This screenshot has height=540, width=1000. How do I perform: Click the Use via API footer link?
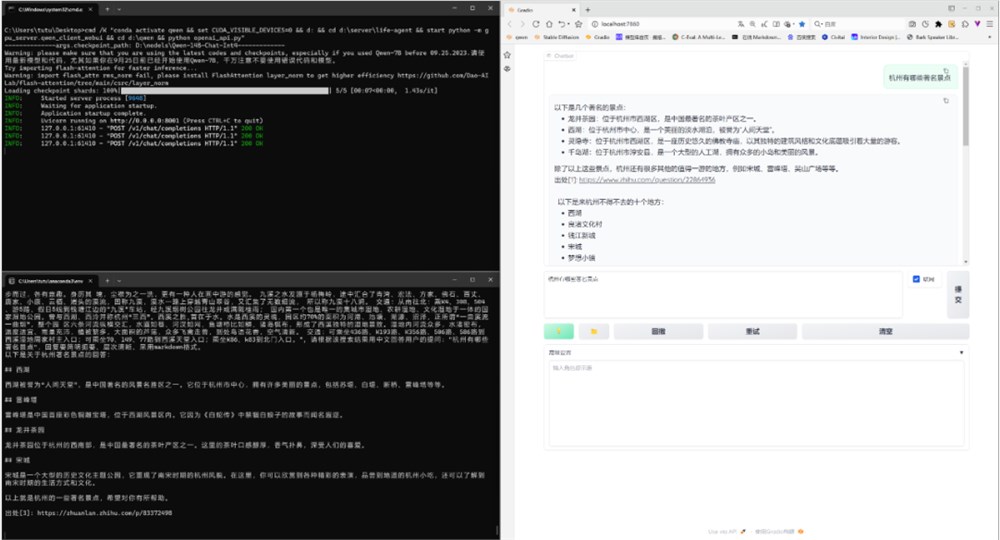click(726, 531)
